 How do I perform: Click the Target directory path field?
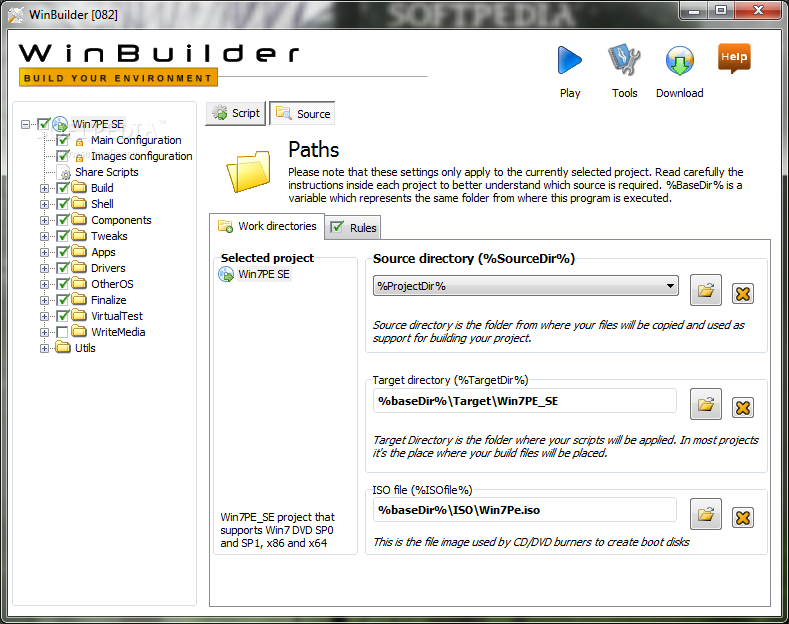click(x=524, y=401)
